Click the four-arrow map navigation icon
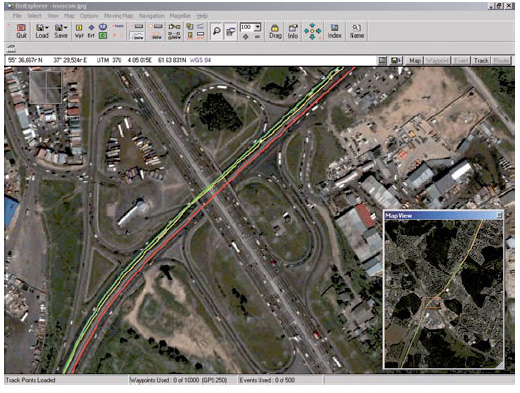 tap(312, 31)
